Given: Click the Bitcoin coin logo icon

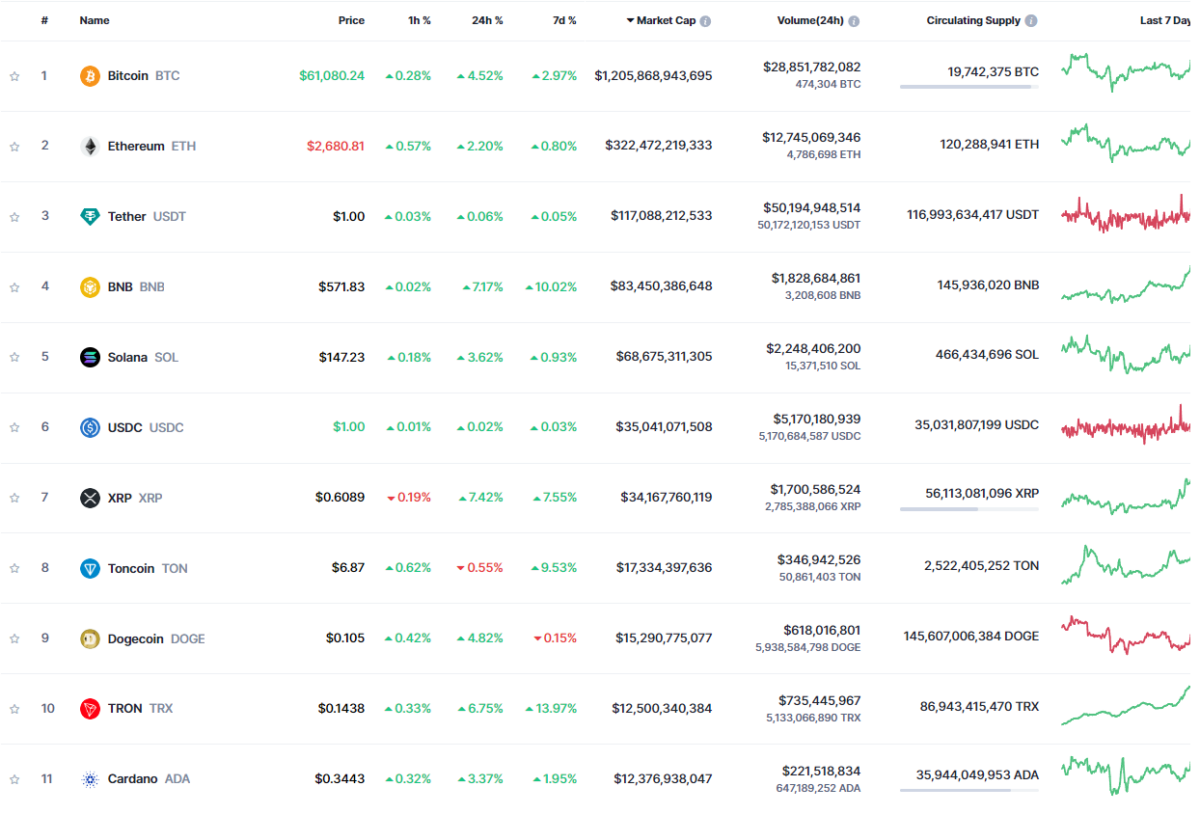Looking at the screenshot, I should [x=90, y=76].
